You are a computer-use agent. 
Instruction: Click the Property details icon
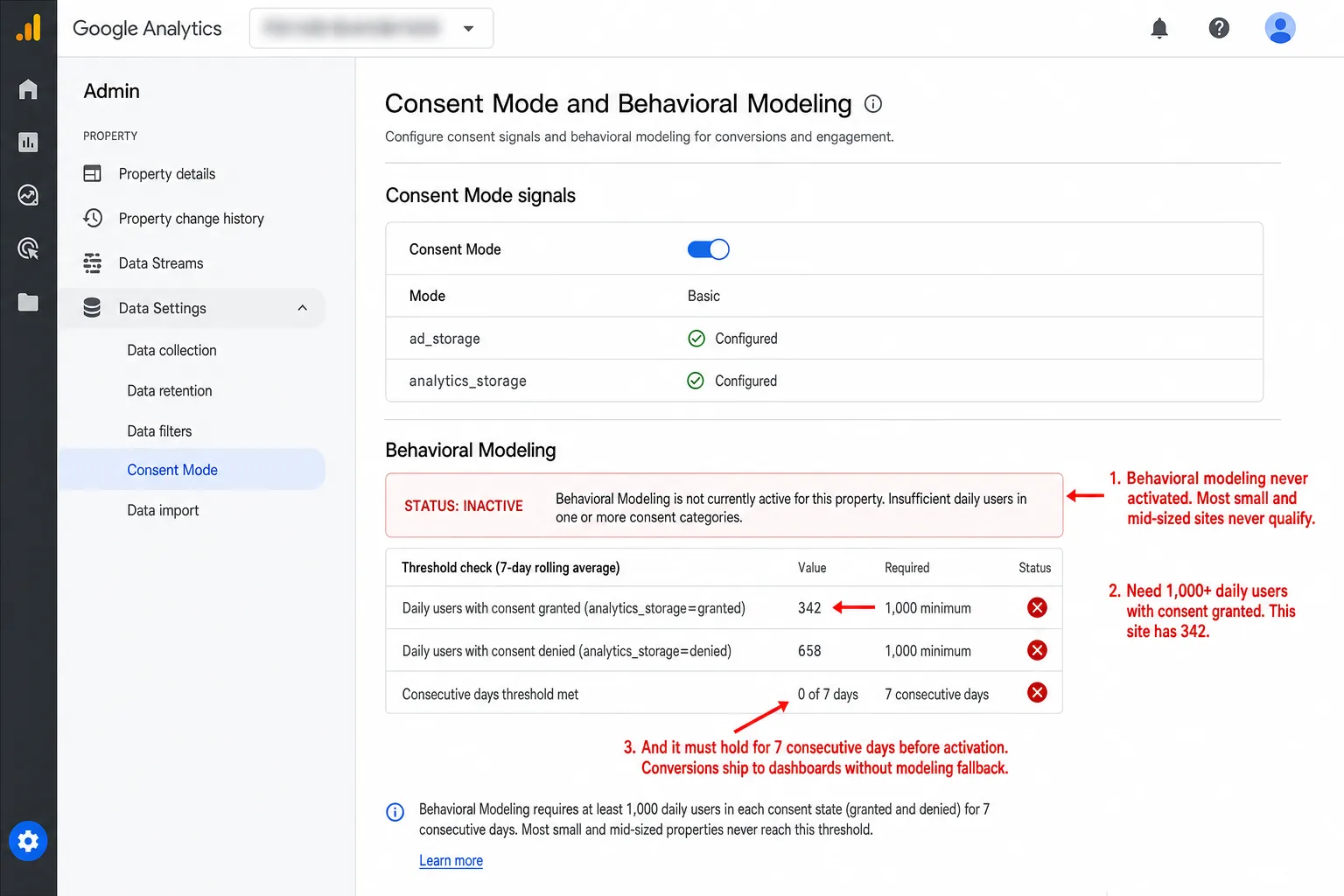(92, 173)
